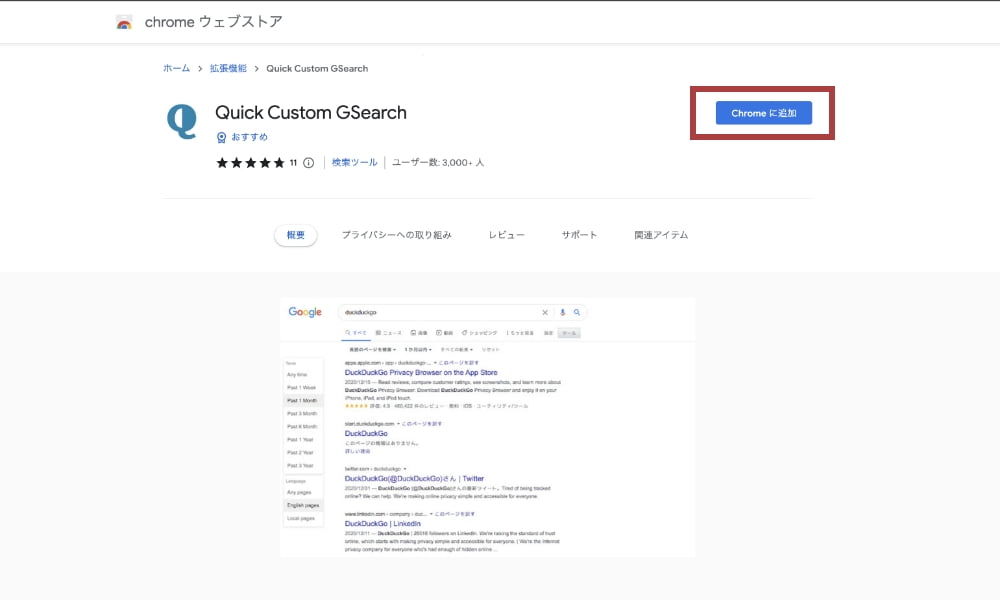Click the info icon beside rating count

pos(308,163)
